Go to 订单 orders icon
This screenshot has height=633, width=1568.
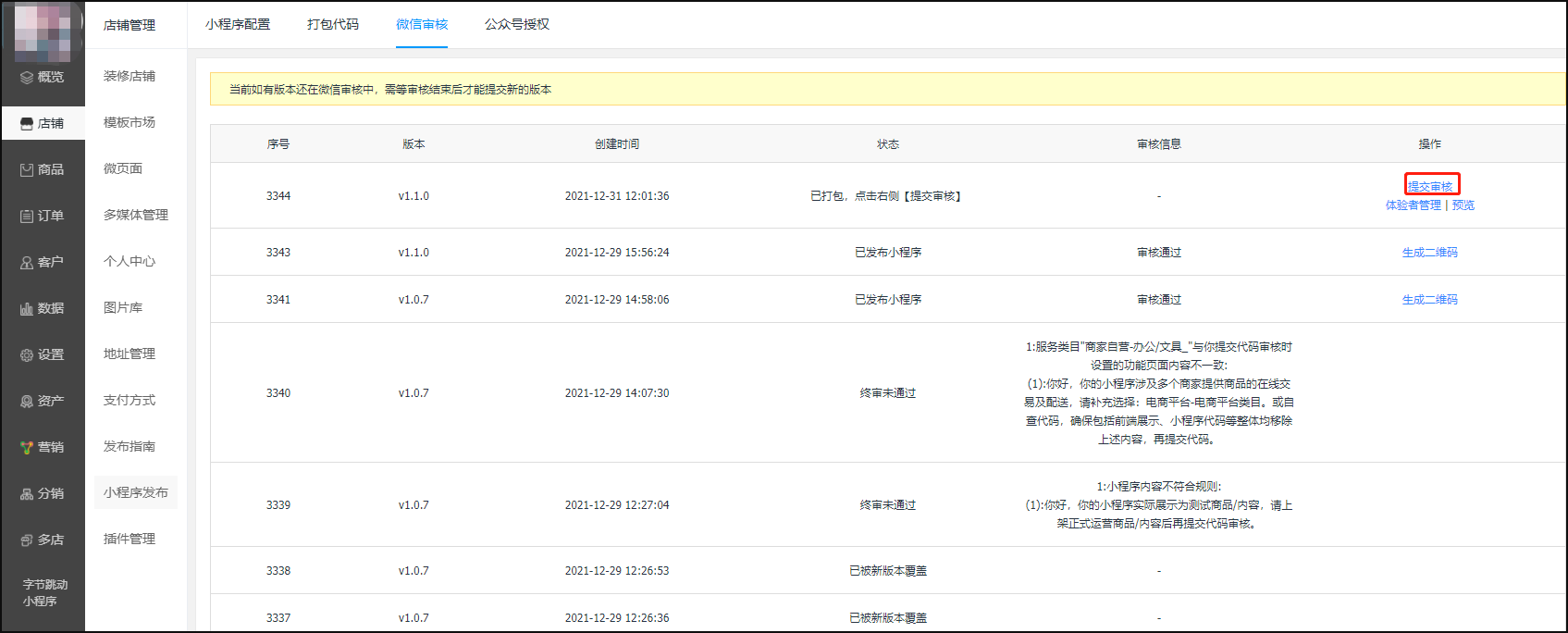click(27, 217)
